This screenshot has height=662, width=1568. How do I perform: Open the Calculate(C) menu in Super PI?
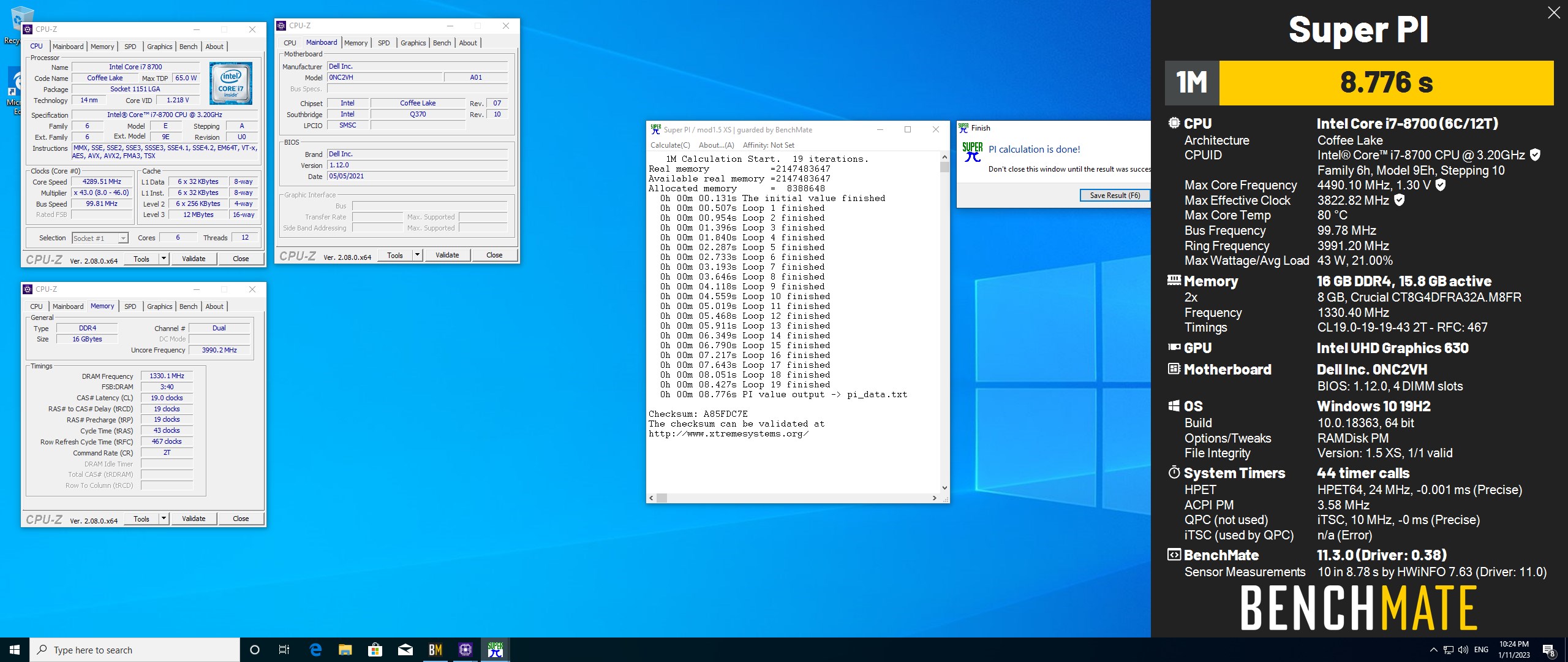click(x=670, y=145)
